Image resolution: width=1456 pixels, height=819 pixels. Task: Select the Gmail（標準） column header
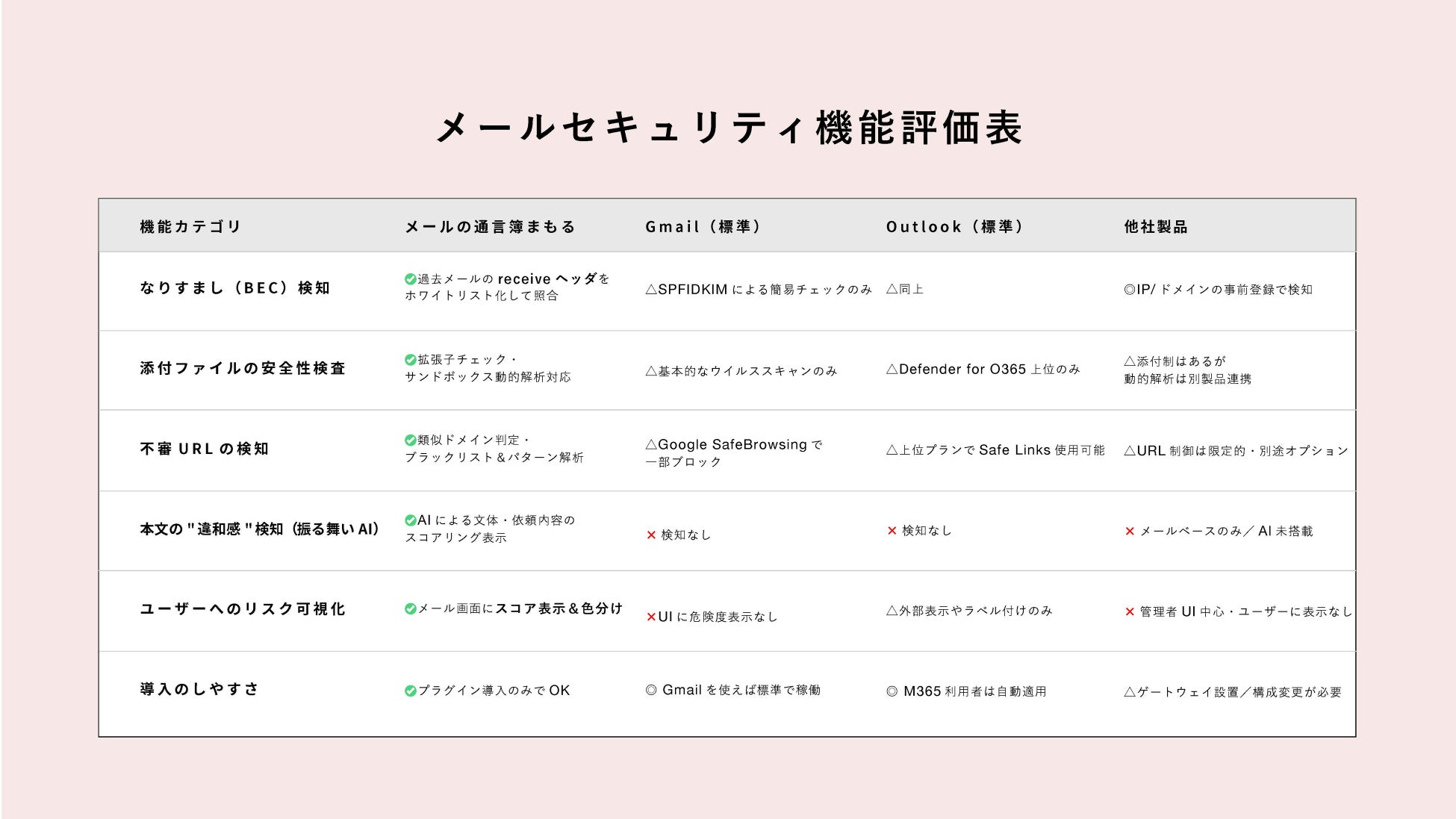[x=703, y=227]
